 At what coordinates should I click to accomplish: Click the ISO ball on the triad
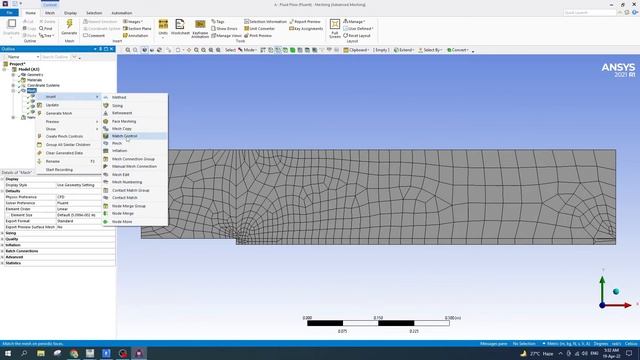click(x=616, y=291)
